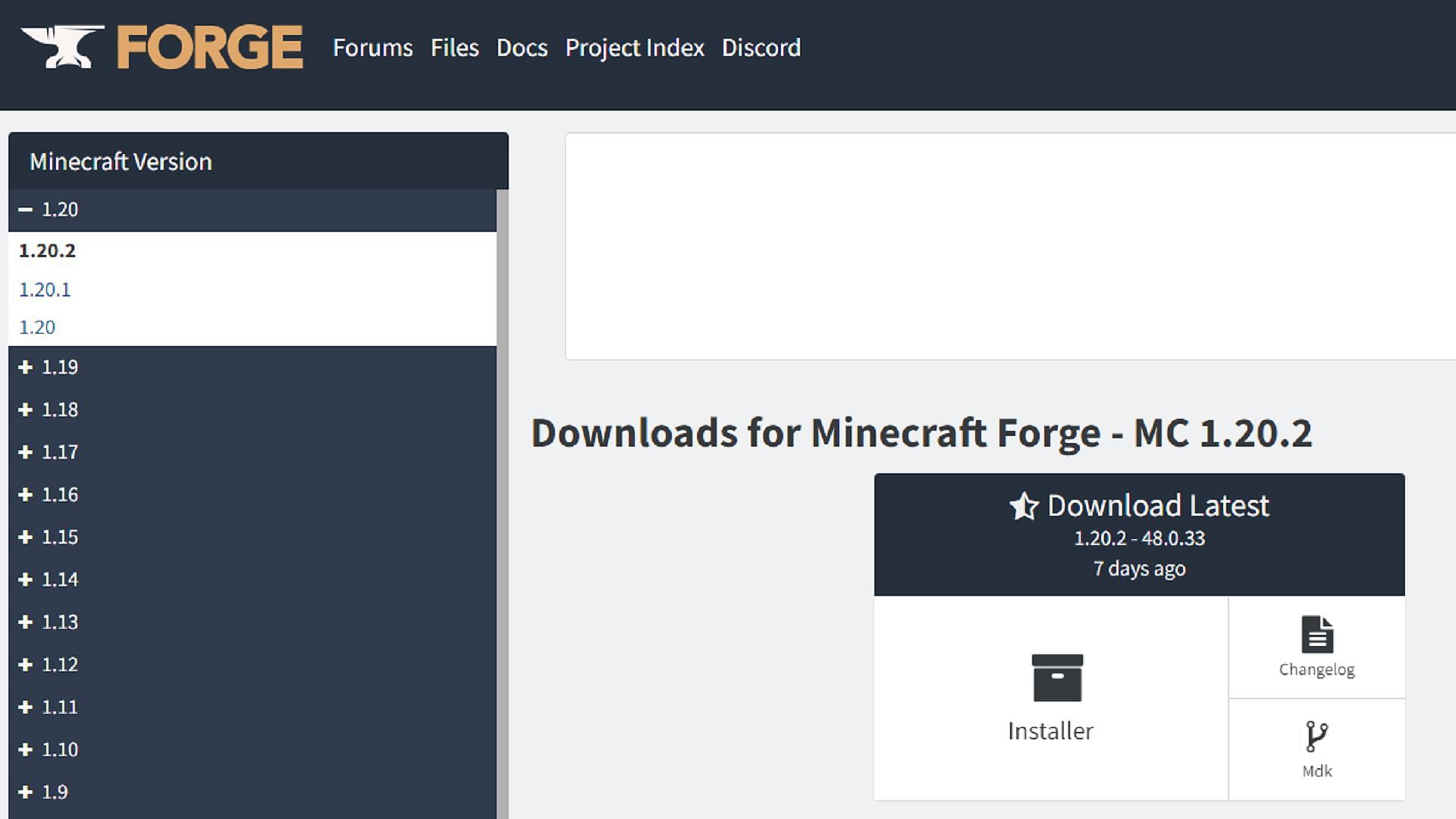1456x819 pixels.
Task: Click the '1.20.2 - 48.0.33' version text
Action: (x=1139, y=538)
